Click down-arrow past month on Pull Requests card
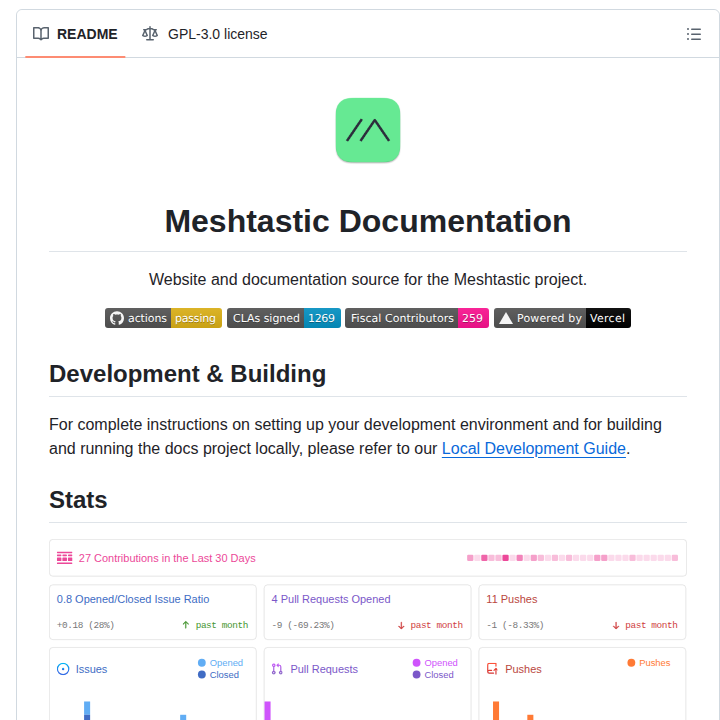Viewport: 720px width, 720px height. [430, 625]
